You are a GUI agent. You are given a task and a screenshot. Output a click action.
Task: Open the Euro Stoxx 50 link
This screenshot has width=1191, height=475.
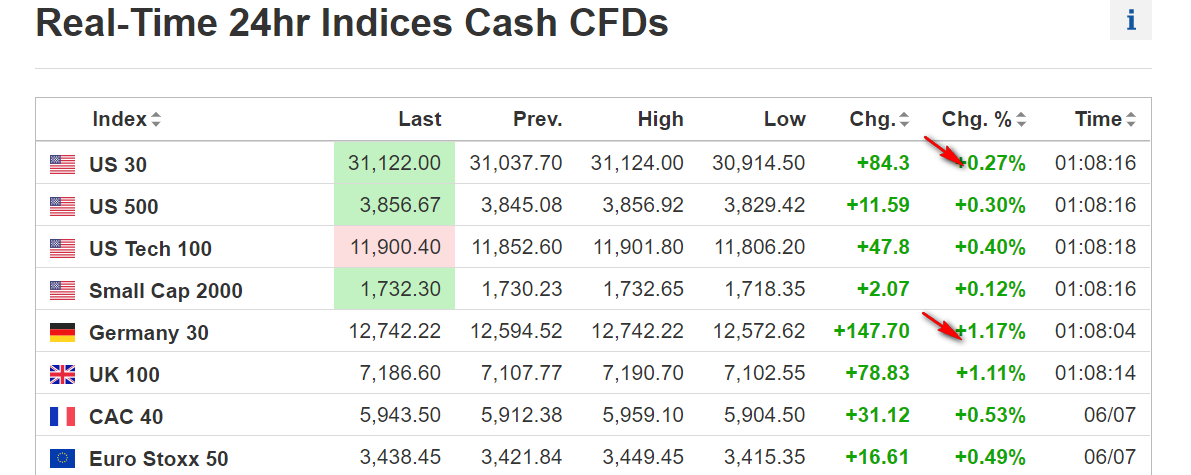[x=158, y=459]
